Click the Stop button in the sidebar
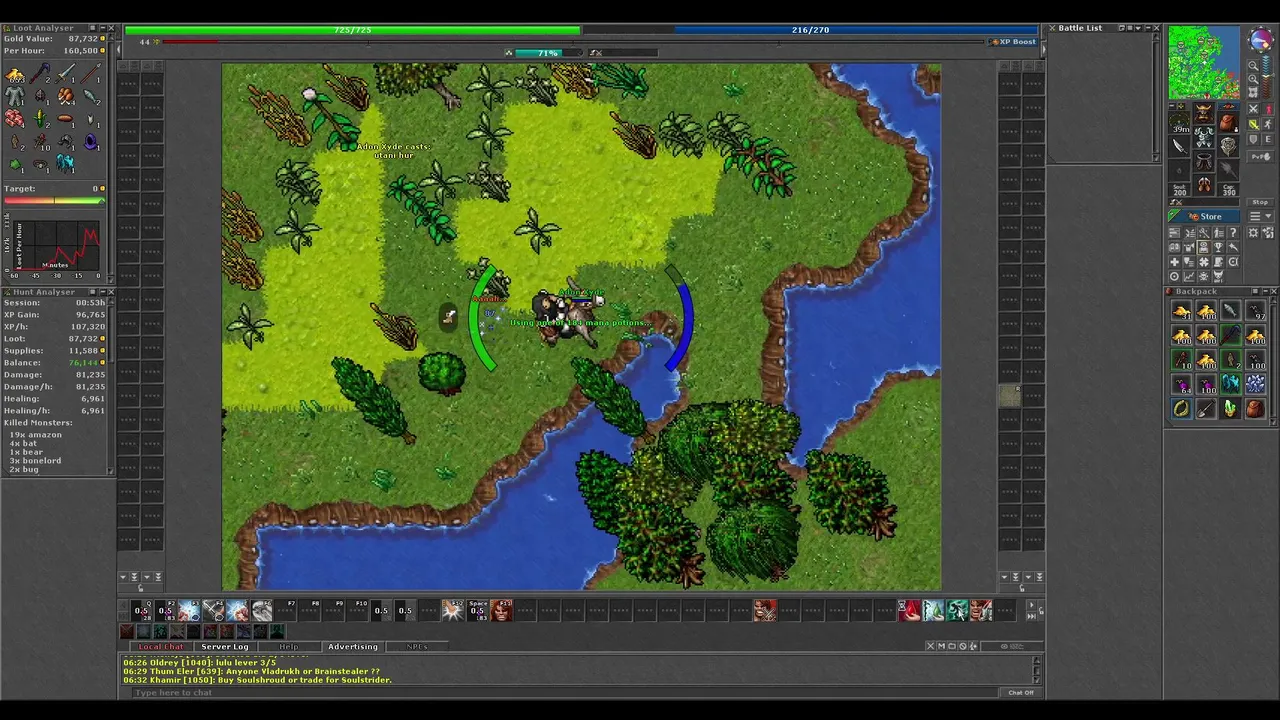The width and height of the screenshot is (1280, 720). tap(1260, 202)
